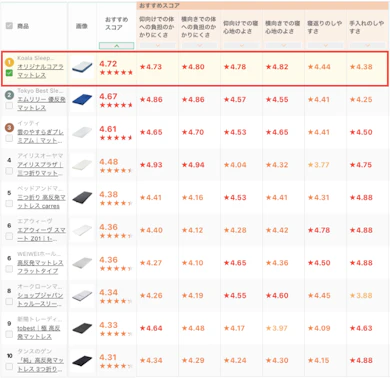Select the overall score 4.61 cell

click(x=116, y=133)
